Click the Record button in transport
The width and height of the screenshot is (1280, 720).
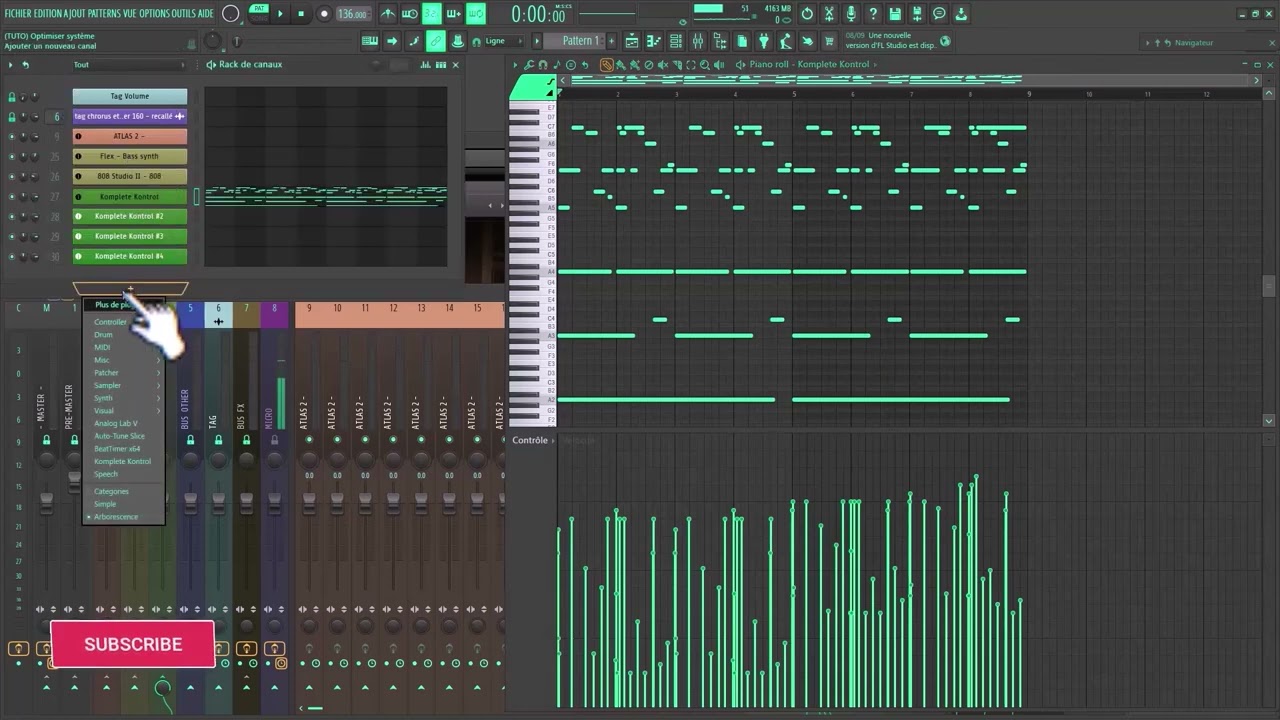[324, 14]
